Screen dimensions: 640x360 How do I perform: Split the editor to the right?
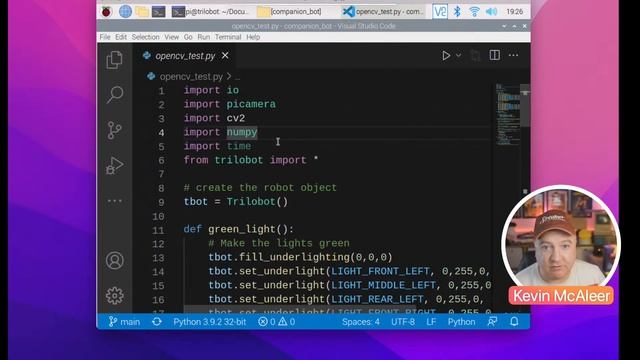click(495, 55)
